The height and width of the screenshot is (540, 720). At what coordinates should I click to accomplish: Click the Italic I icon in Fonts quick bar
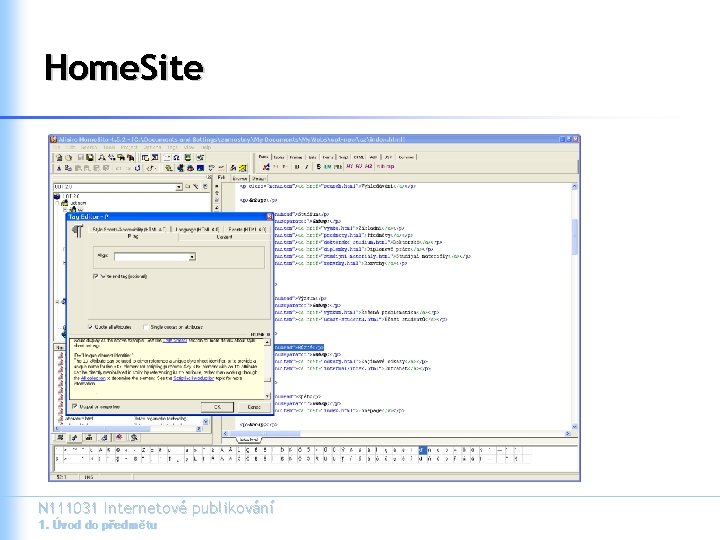point(306,167)
